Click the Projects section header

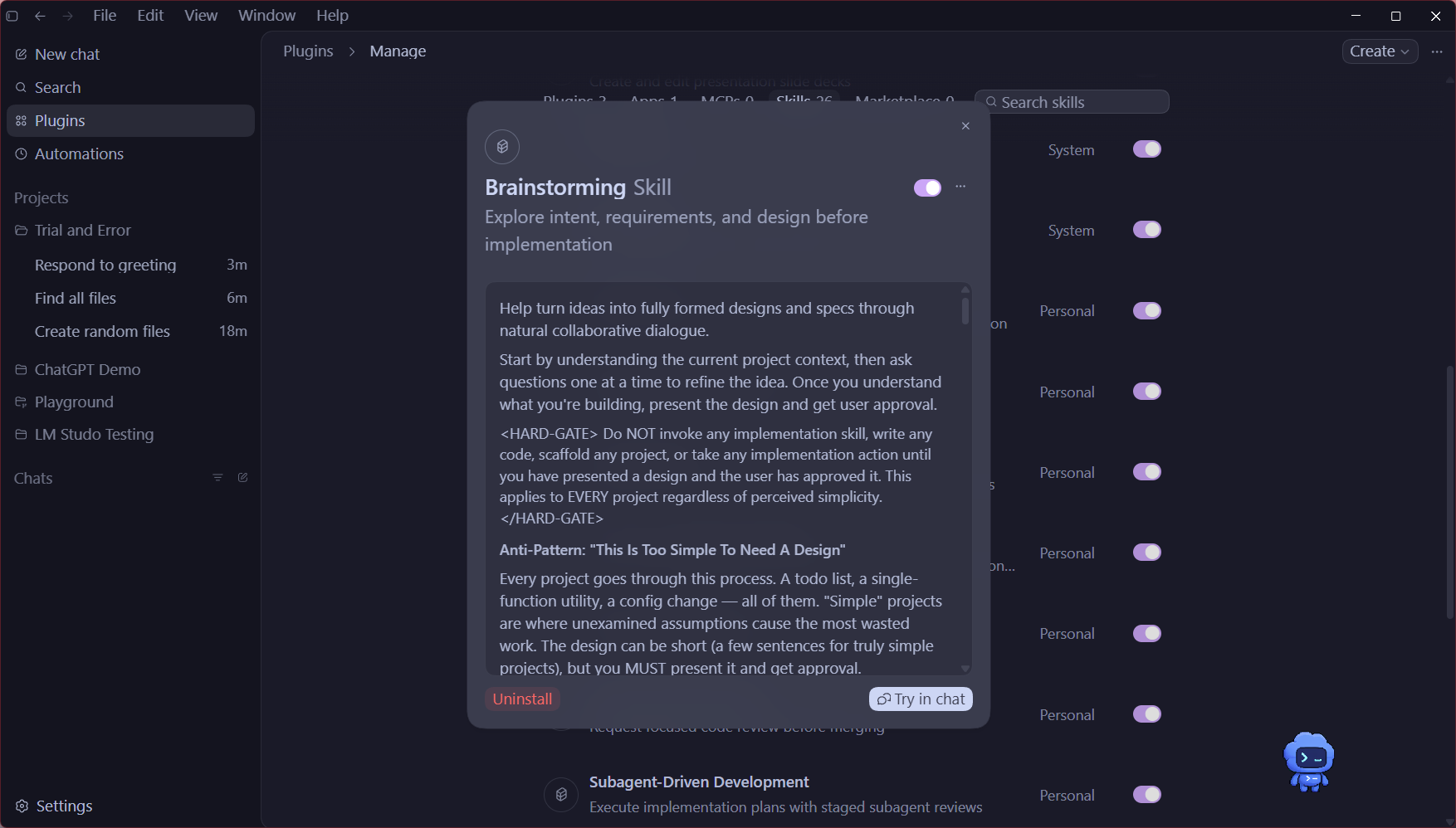point(42,197)
